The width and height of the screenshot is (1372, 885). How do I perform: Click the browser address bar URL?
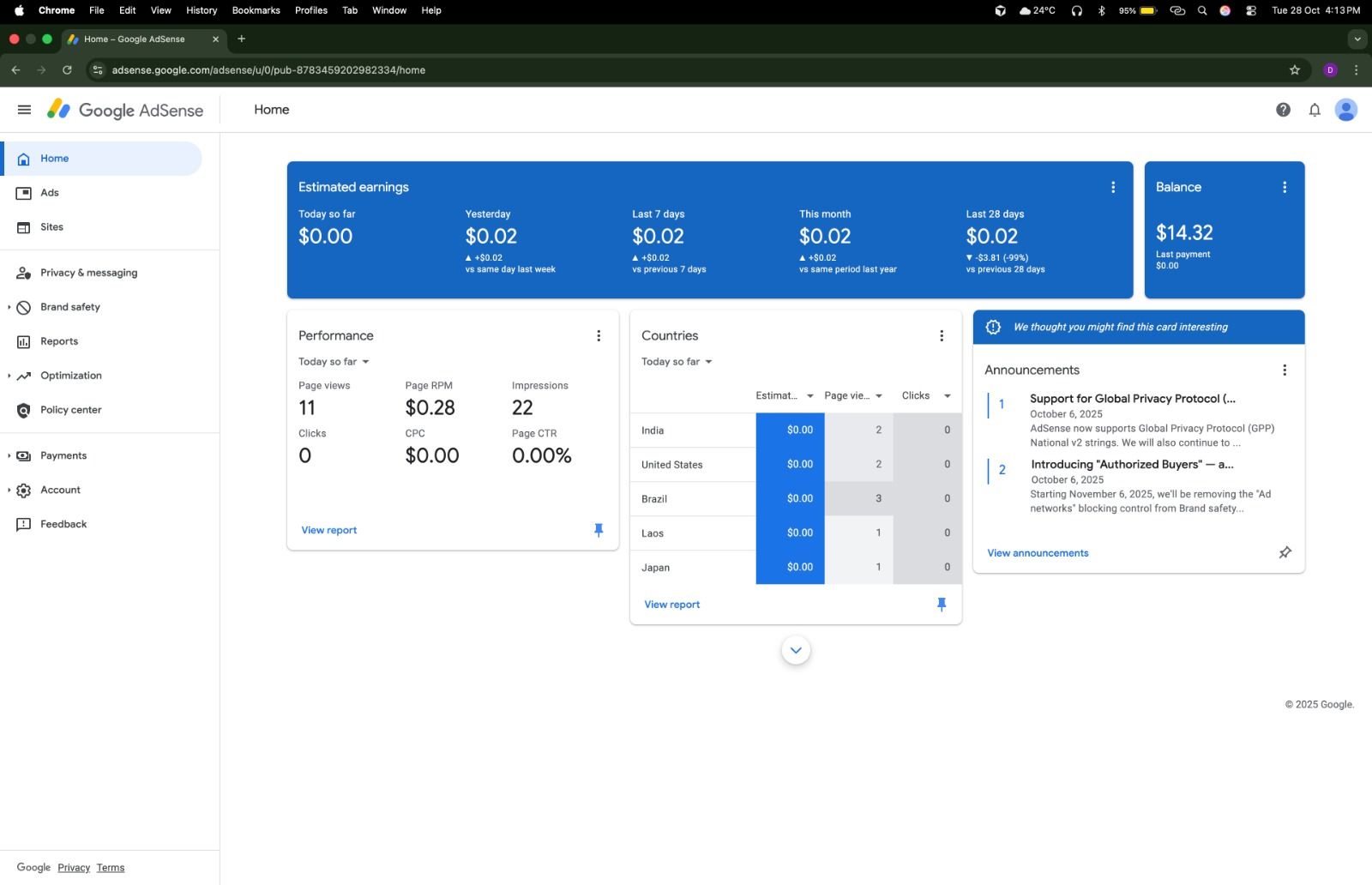pyautogui.click(x=268, y=70)
